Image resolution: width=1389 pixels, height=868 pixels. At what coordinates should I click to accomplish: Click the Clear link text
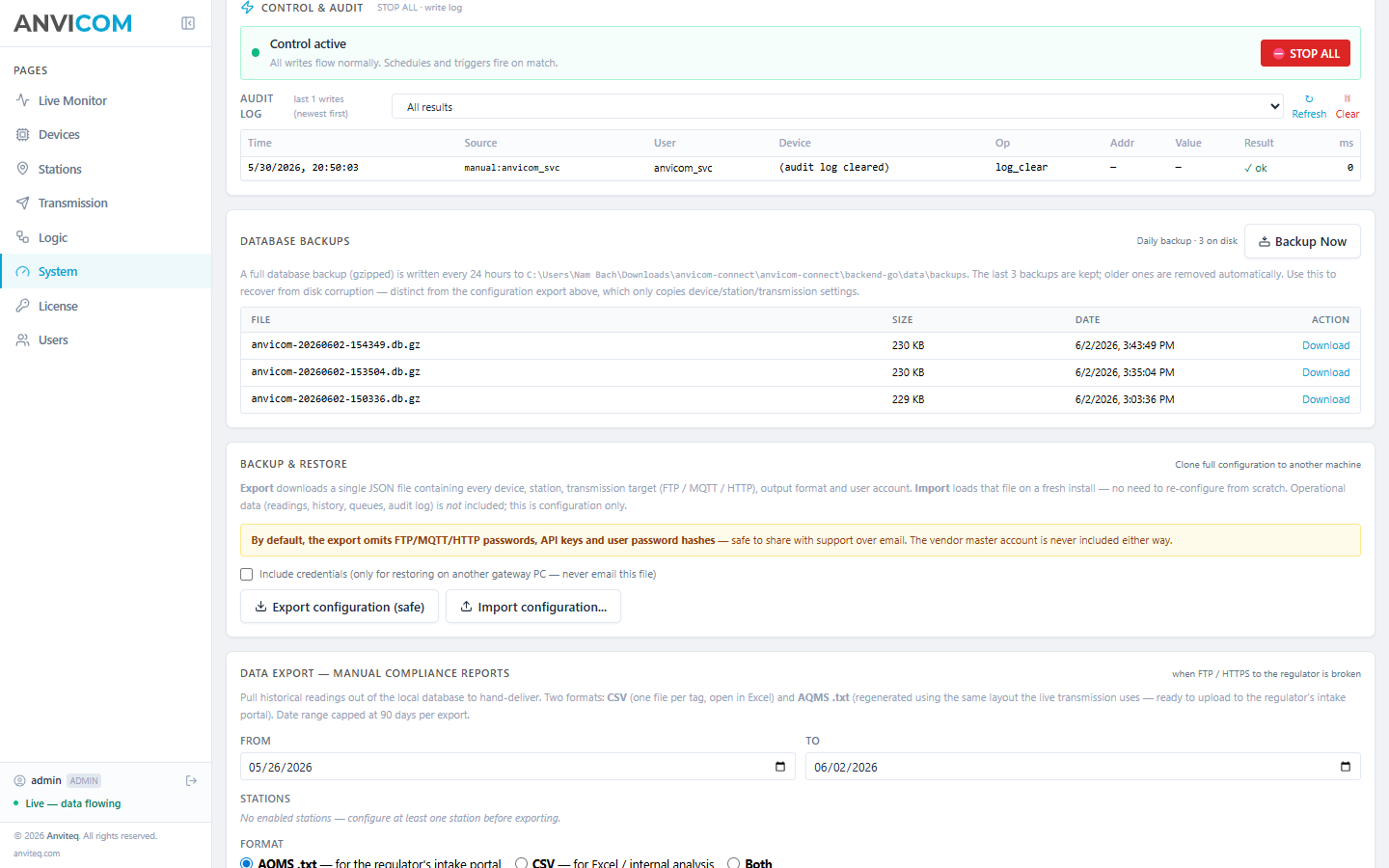click(x=1348, y=114)
